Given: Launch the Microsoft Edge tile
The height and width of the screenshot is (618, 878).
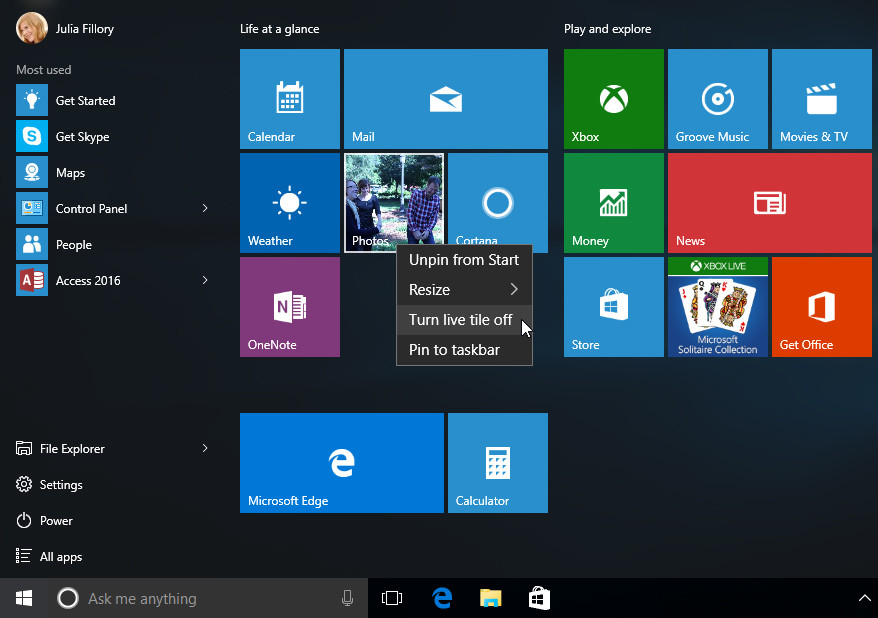Looking at the screenshot, I should [x=342, y=463].
